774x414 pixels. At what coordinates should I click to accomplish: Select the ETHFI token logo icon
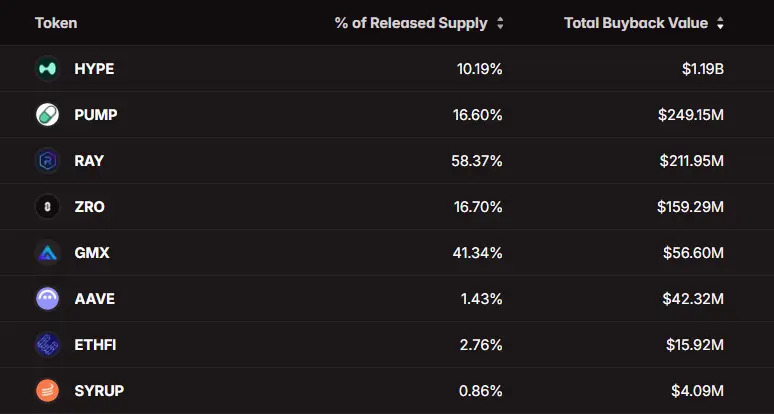point(47,345)
